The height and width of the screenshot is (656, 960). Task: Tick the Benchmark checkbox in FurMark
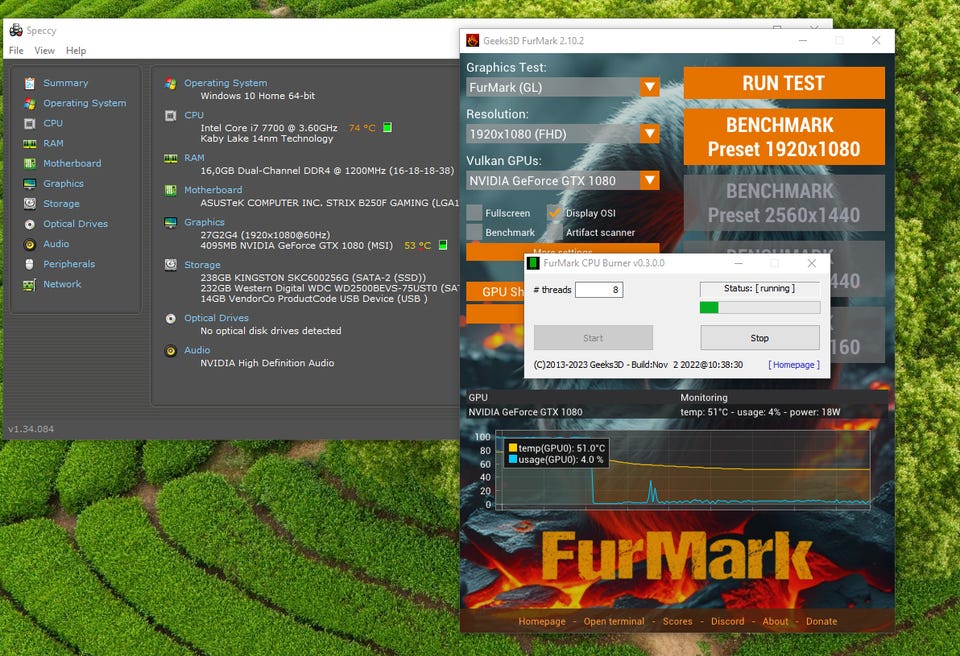pyautogui.click(x=474, y=232)
